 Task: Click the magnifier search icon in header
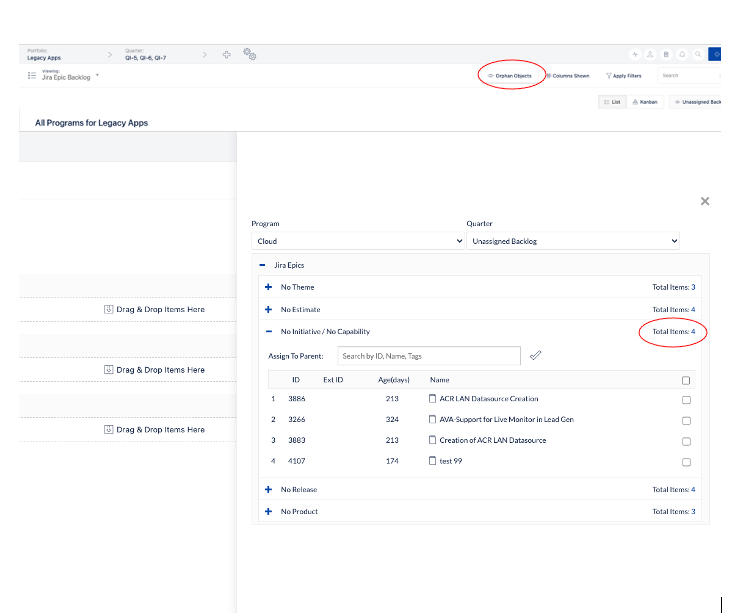point(698,55)
